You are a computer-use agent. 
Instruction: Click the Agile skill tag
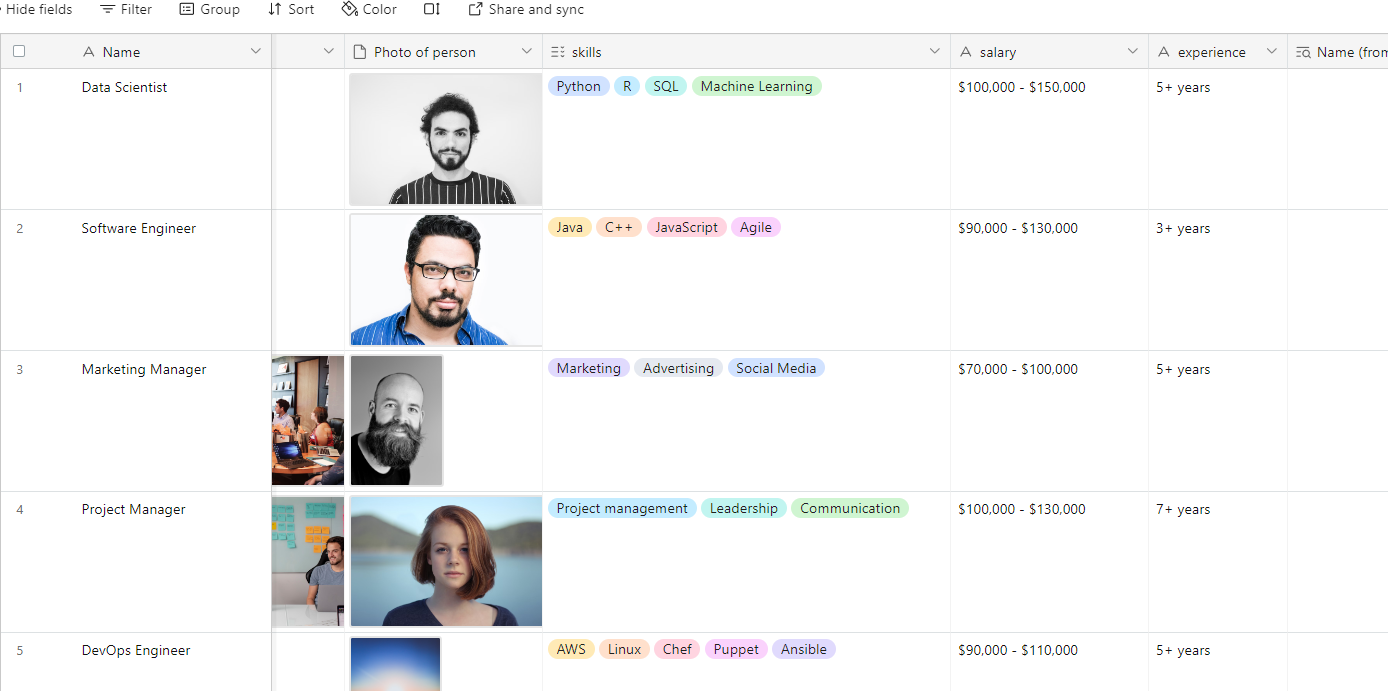coord(756,228)
